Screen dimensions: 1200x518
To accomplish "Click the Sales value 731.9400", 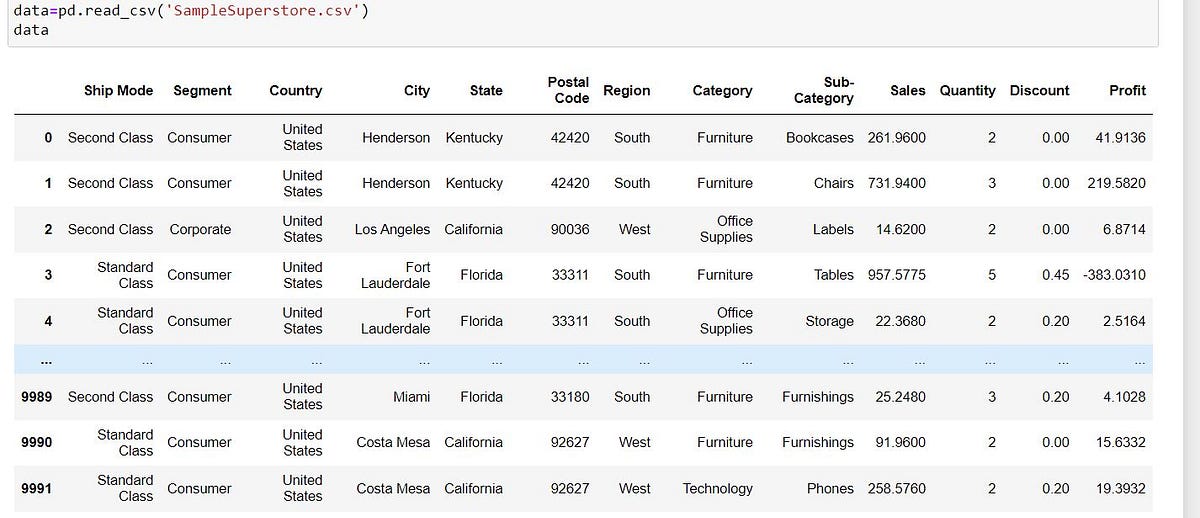I will 898,183.
